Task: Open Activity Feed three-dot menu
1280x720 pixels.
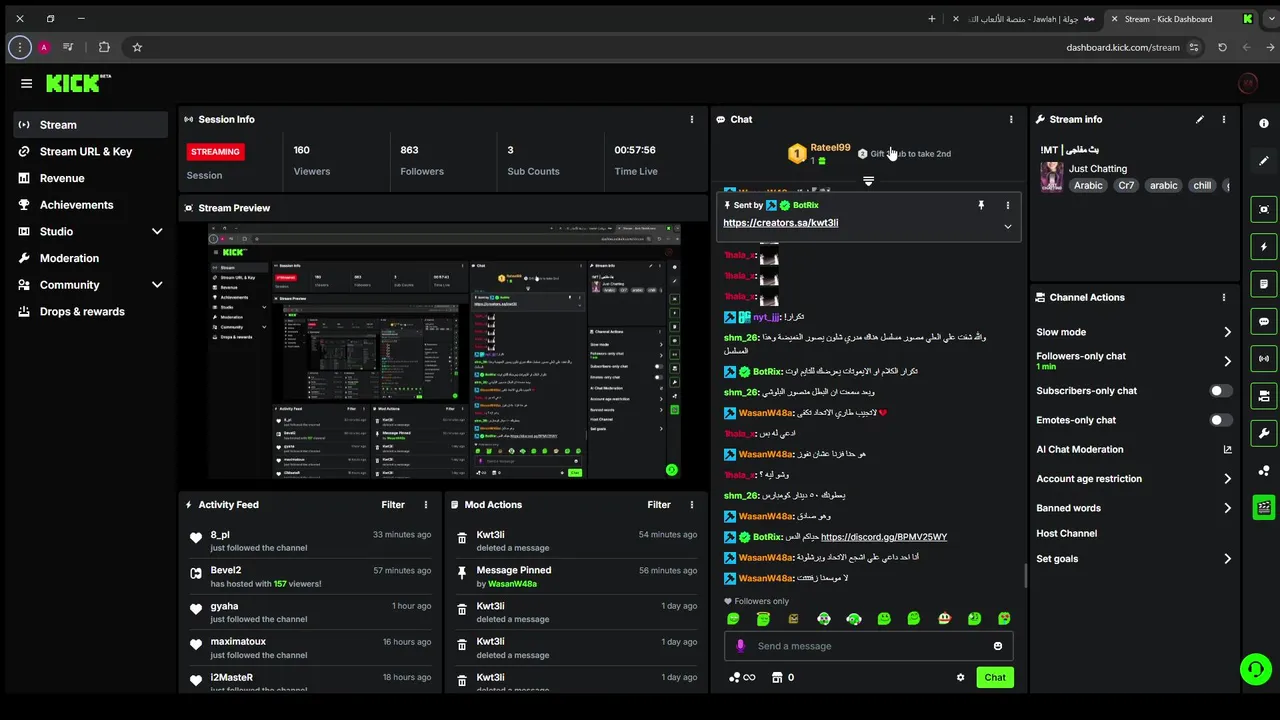Action: [426, 505]
